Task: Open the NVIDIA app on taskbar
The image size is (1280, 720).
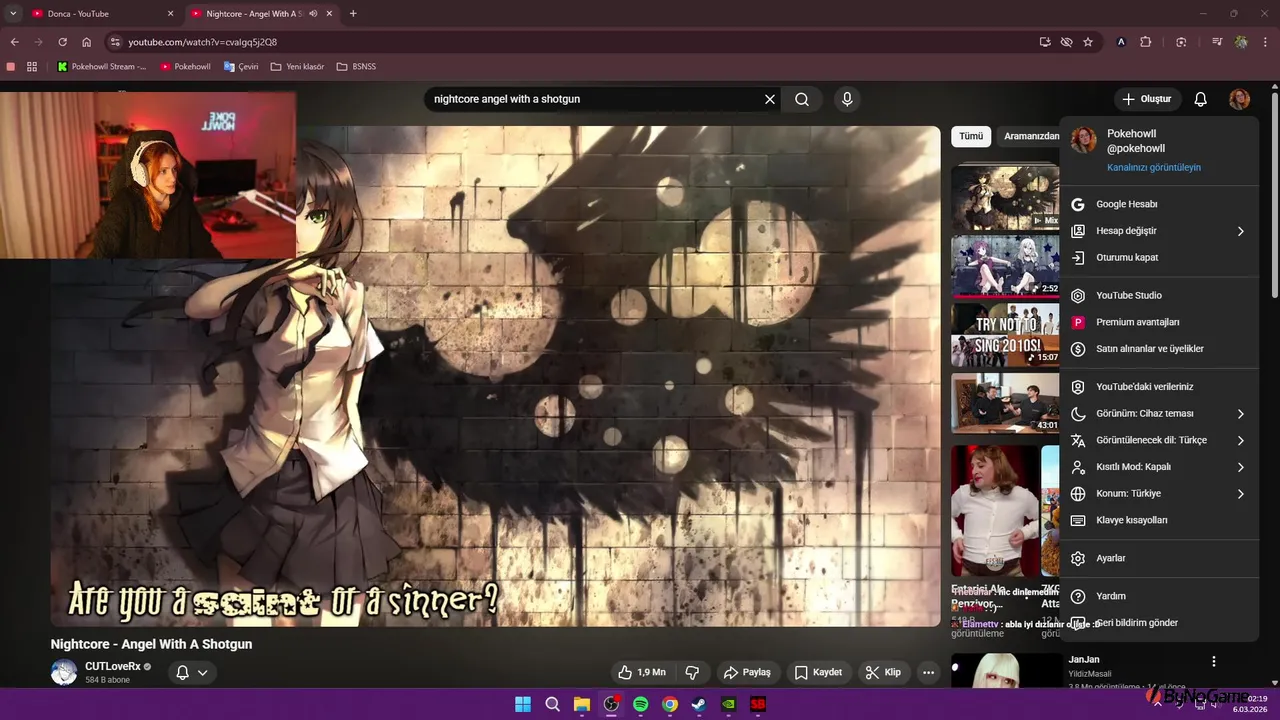Action: coord(729,704)
